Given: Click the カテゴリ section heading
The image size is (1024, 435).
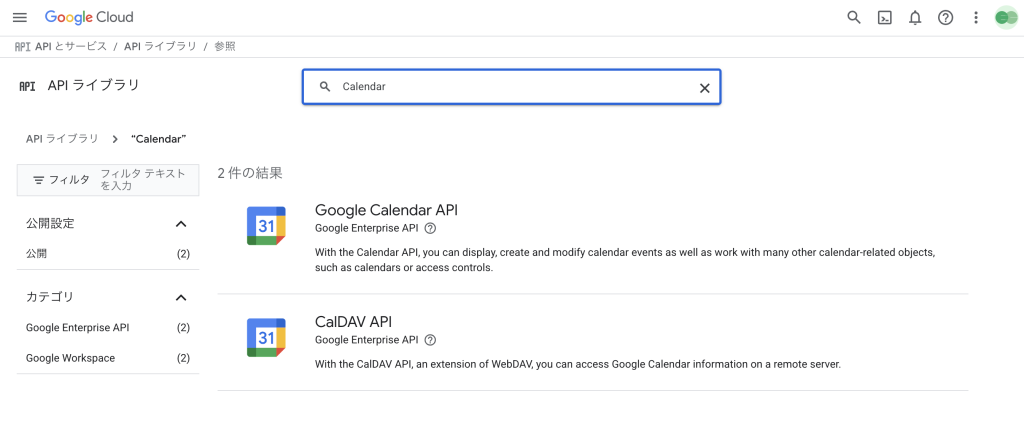Looking at the screenshot, I should click(x=50, y=297).
